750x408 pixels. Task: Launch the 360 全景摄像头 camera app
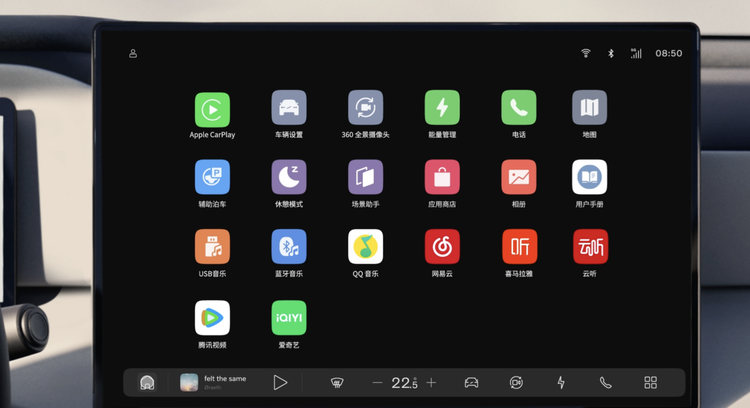[365, 108]
